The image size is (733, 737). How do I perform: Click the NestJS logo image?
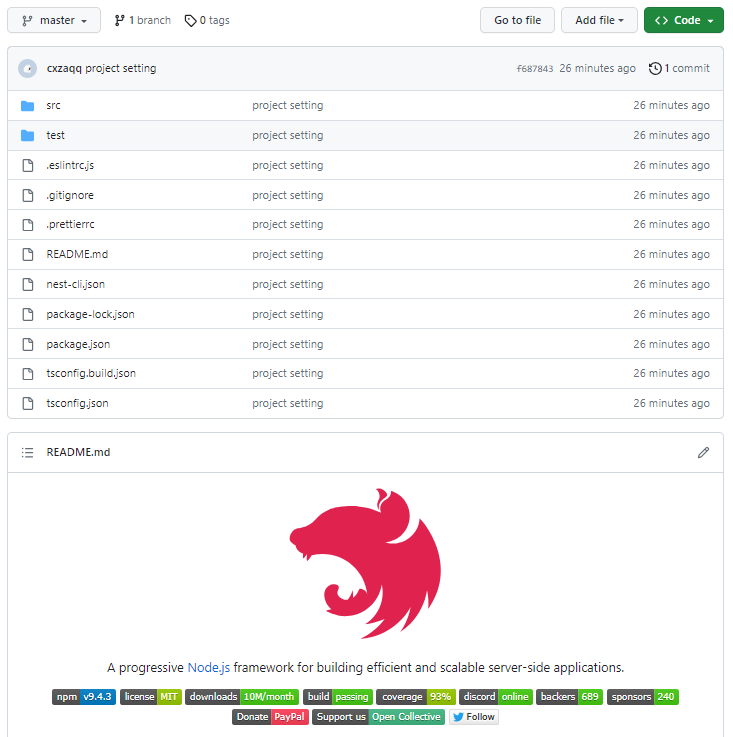[x=365, y=564]
